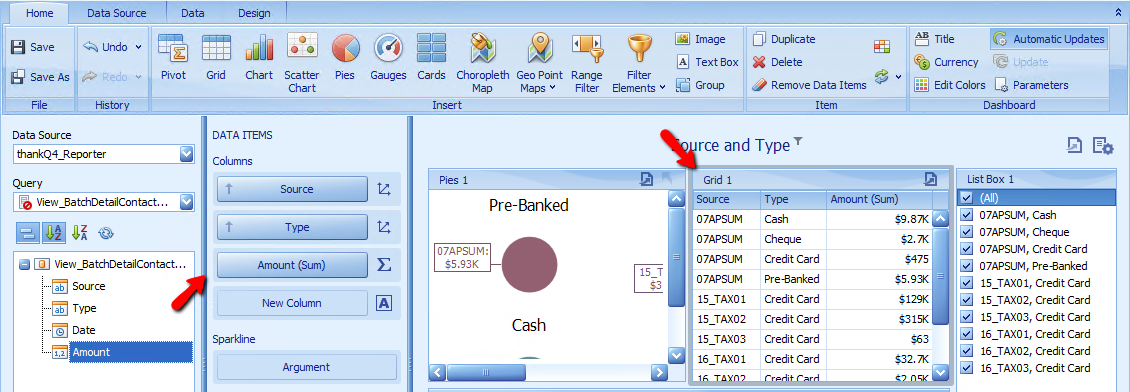This screenshot has height=392, width=1130.
Task: Open the Data Source ribbon tab
Action: click(x=117, y=13)
